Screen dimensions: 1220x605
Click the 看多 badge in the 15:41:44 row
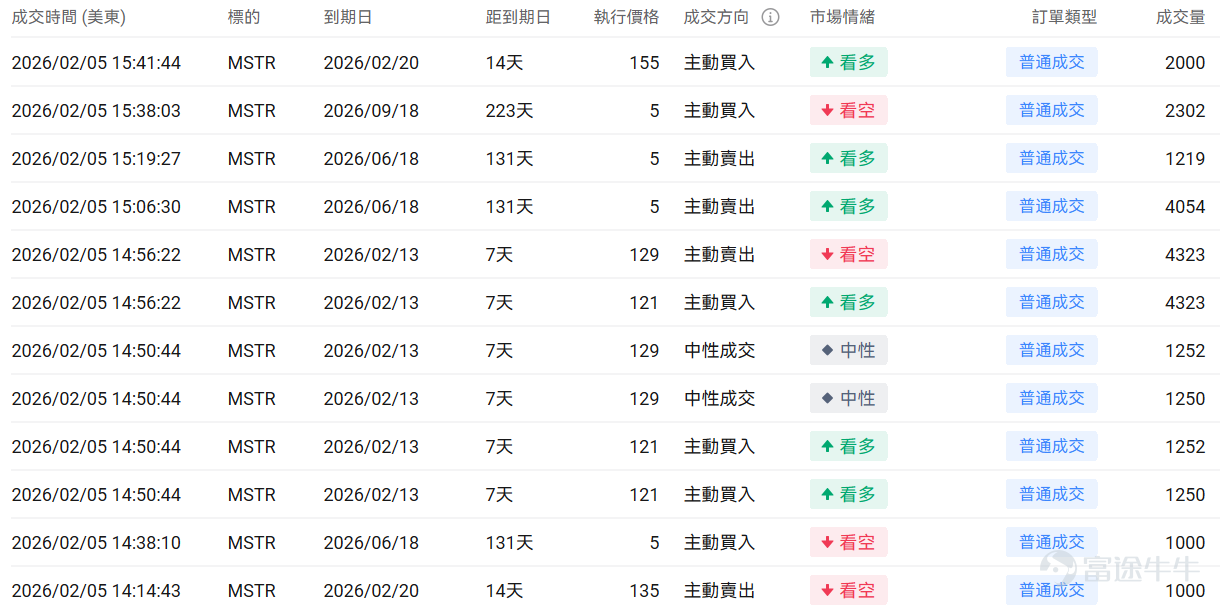point(848,63)
